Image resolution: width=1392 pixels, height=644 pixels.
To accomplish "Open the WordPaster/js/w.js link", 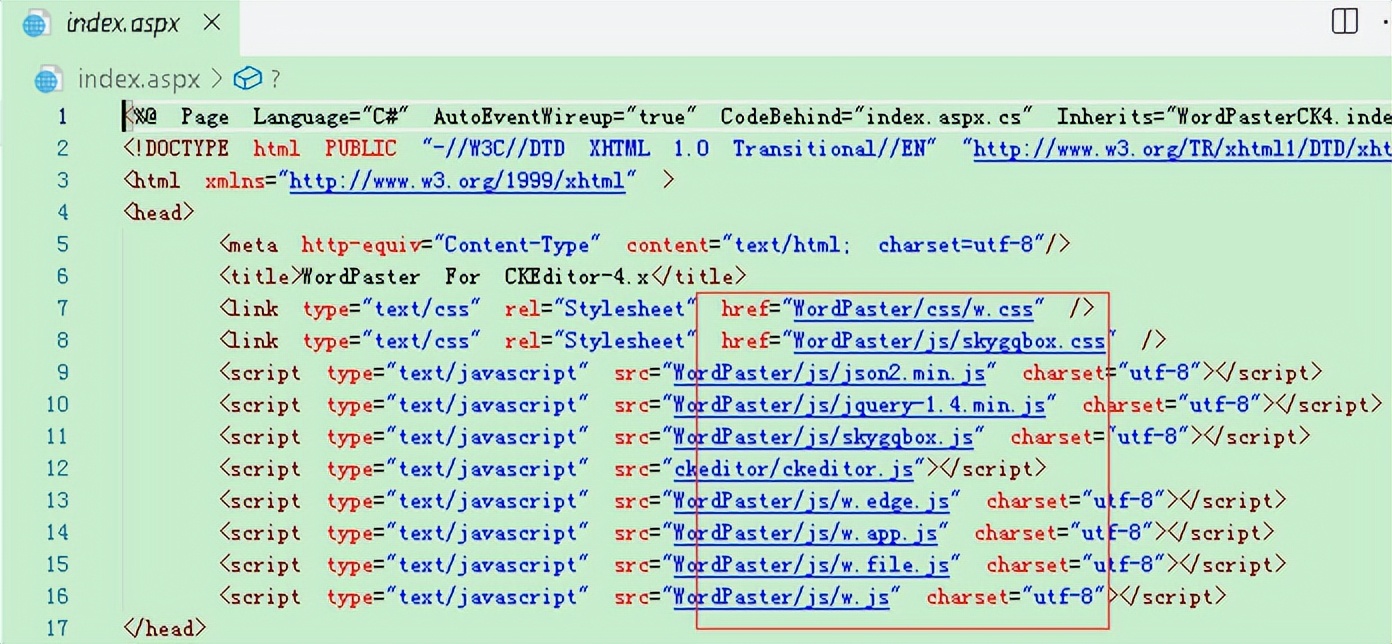I will point(781,597).
